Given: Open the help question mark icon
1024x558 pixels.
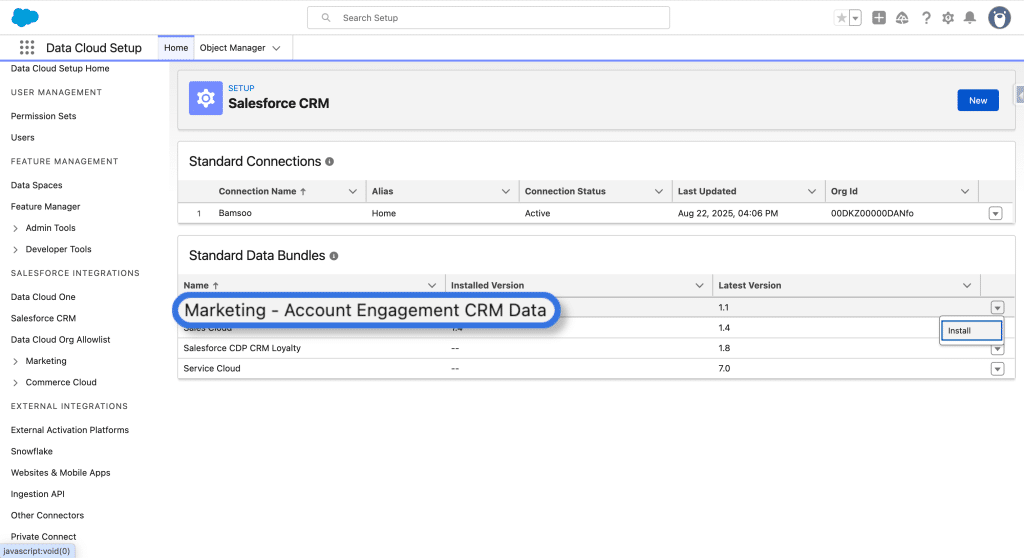Looking at the screenshot, I should click(x=926, y=18).
